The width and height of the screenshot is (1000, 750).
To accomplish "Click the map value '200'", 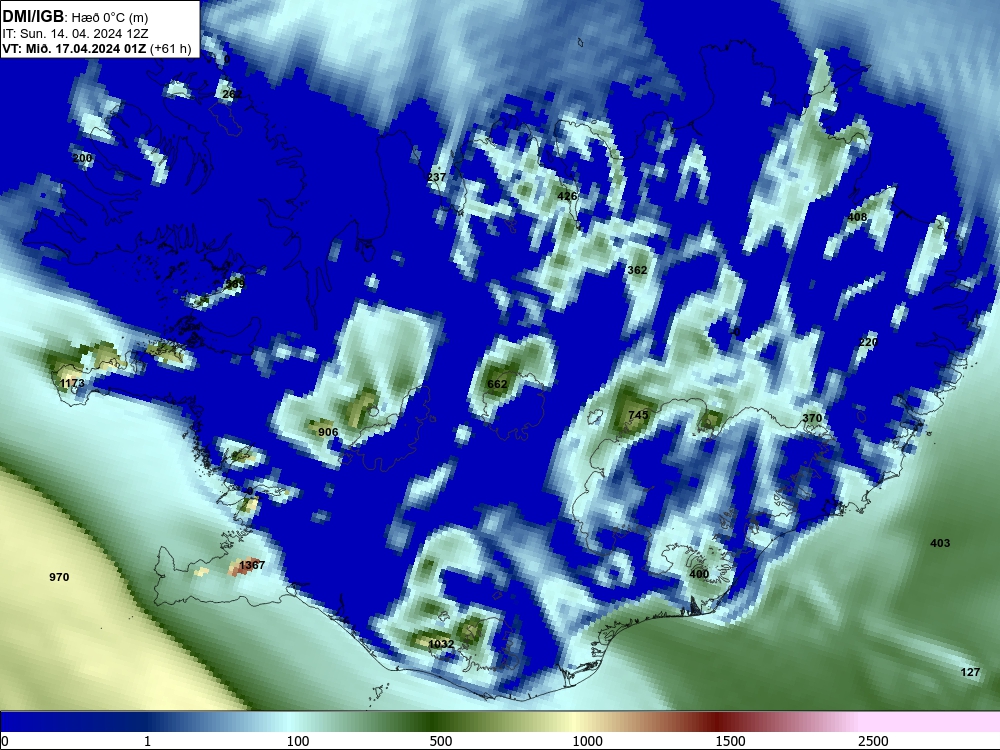I will (82, 158).
